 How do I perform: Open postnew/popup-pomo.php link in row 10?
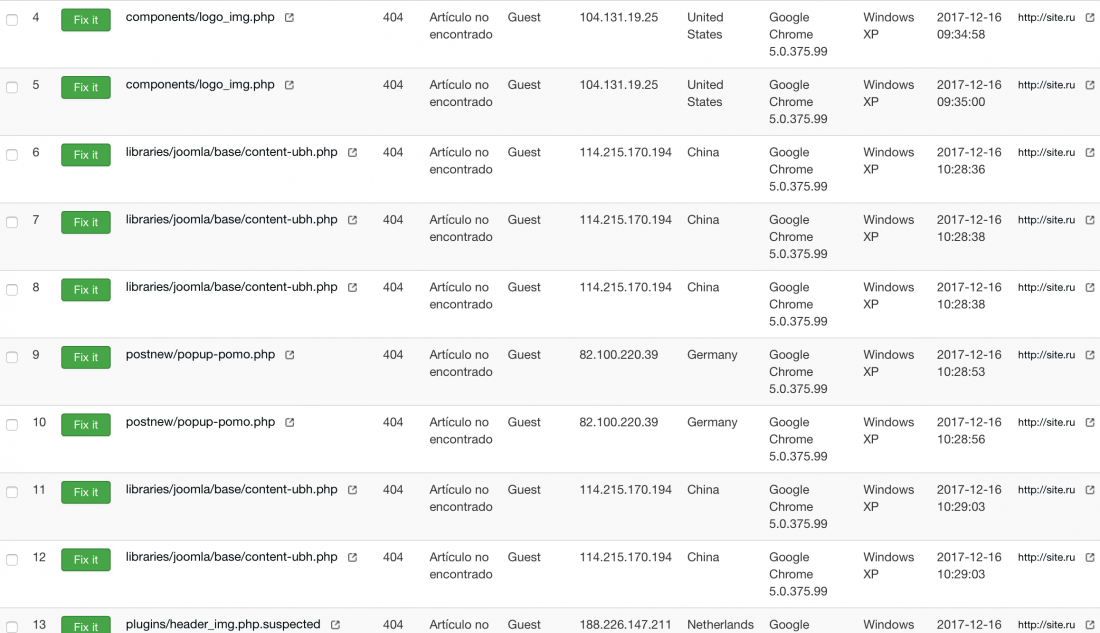(x=200, y=422)
